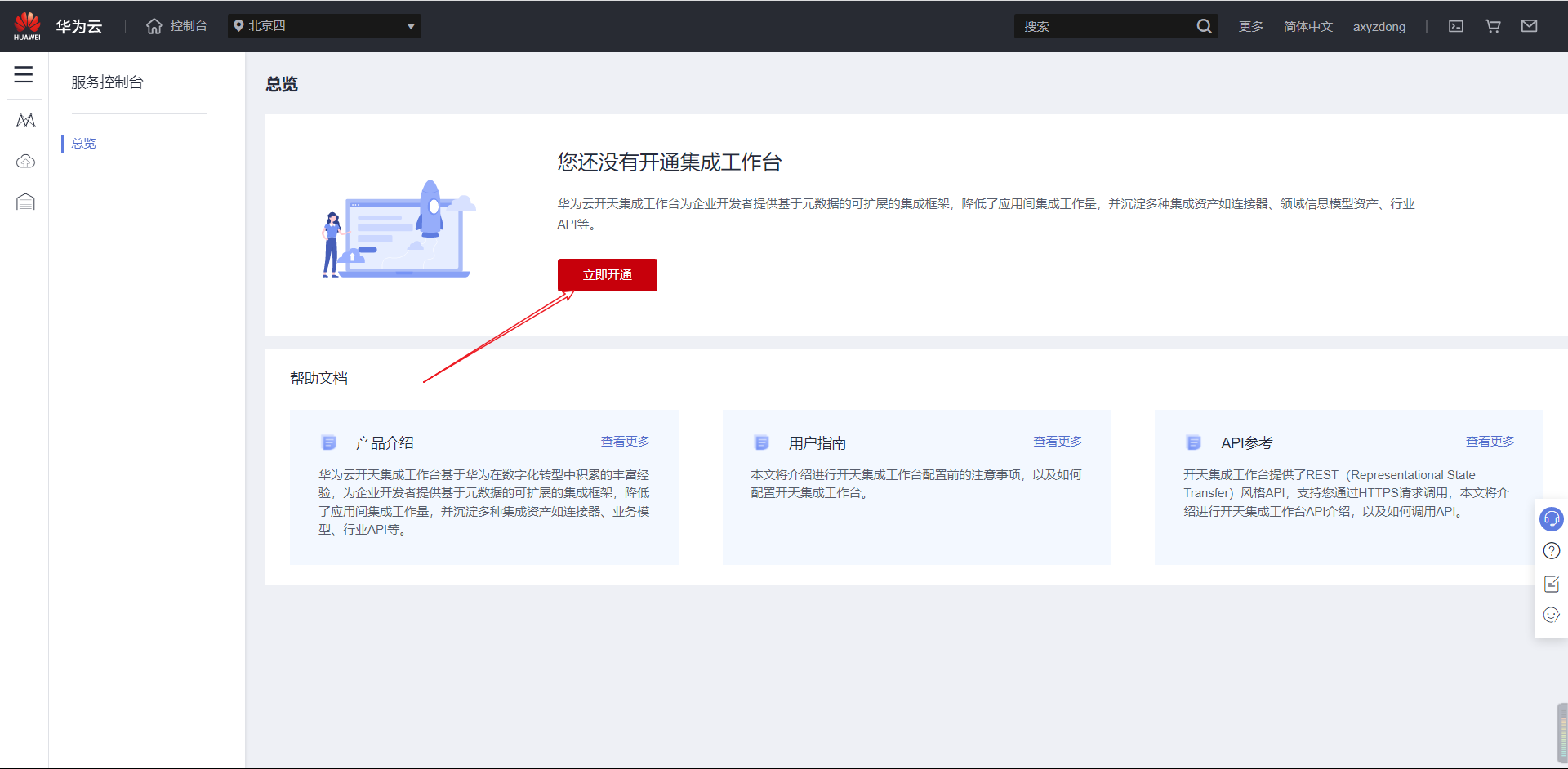Open the CloudShell terminal icon

(x=1456, y=26)
